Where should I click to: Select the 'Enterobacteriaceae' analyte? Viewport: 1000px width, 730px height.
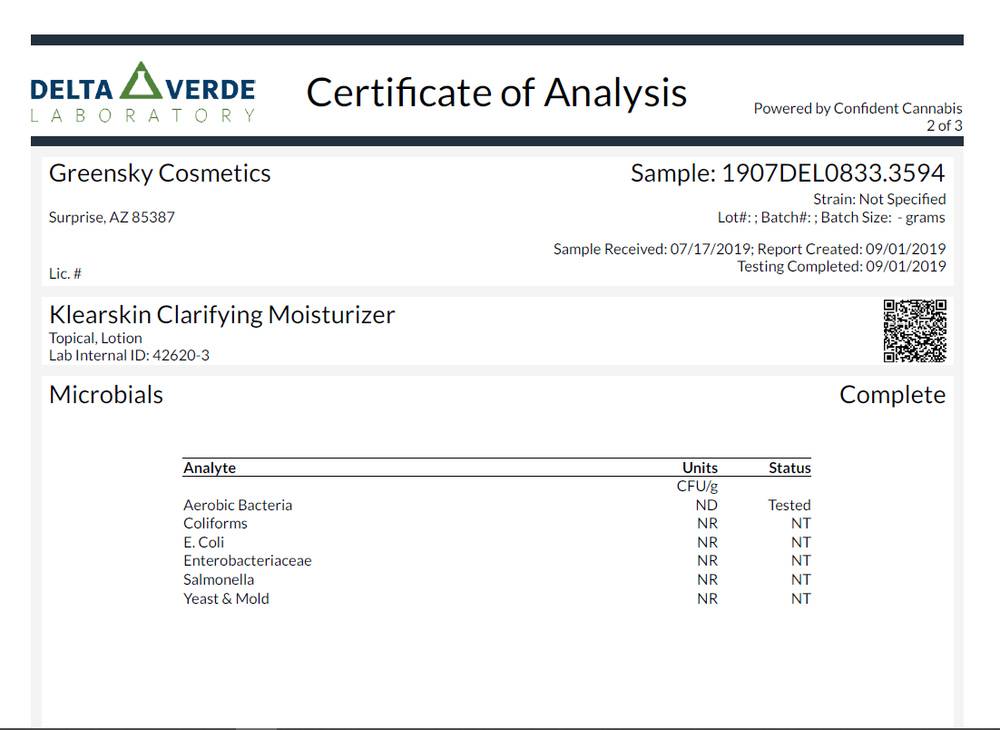(247, 560)
